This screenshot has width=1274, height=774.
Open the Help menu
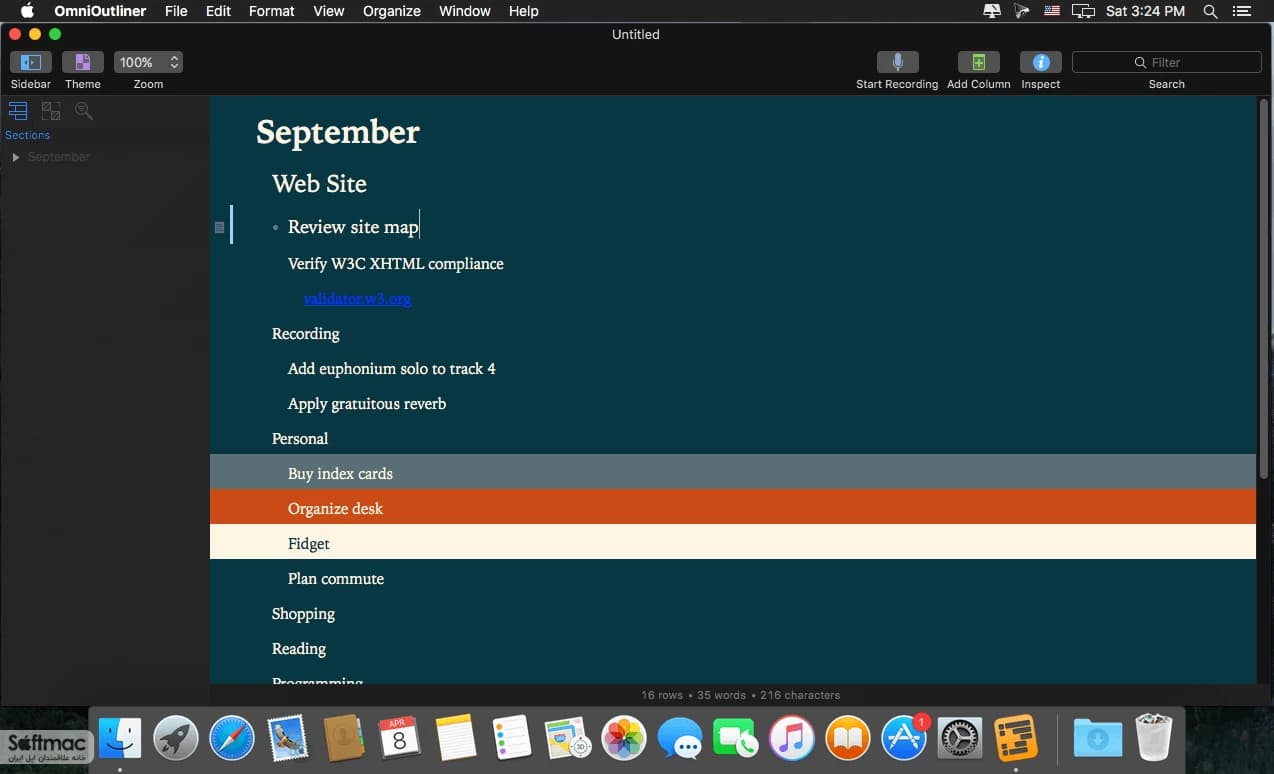tap(524, 11)
